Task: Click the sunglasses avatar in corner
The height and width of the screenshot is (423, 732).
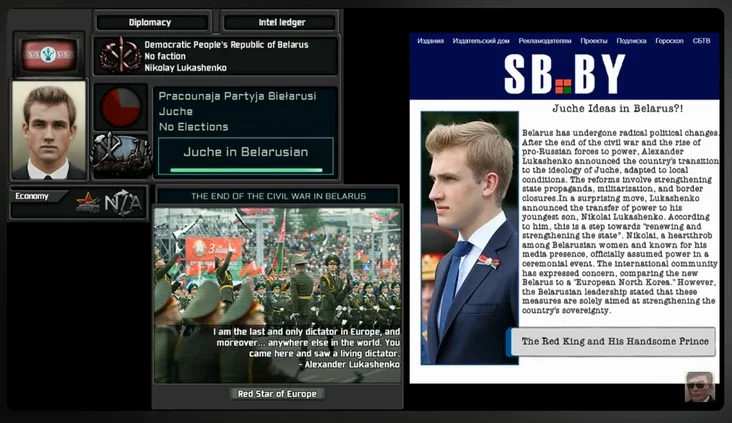Action: coord(699,387)
